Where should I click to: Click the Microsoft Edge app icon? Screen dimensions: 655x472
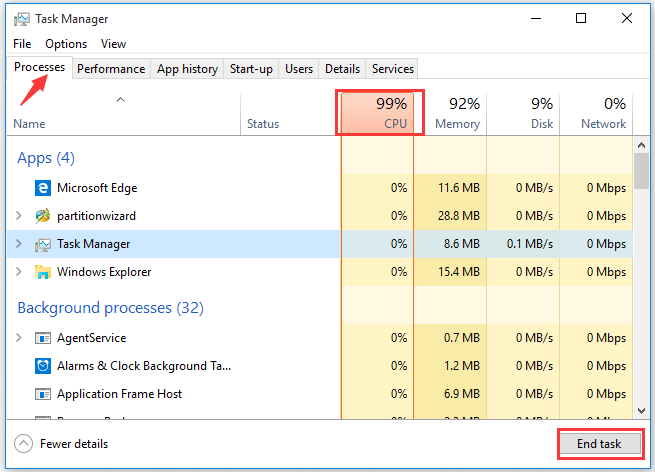[43, 188]
